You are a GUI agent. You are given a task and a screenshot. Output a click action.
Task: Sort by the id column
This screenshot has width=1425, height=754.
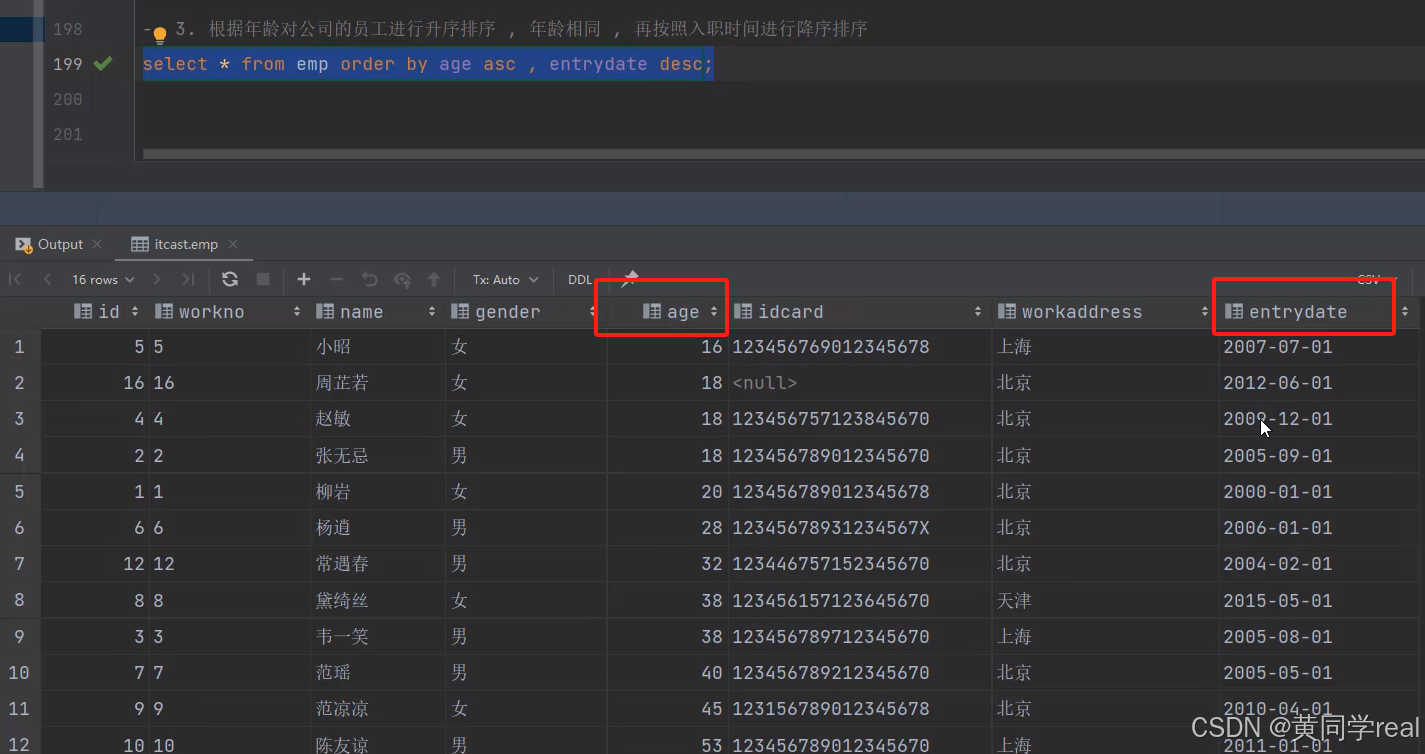134,312
